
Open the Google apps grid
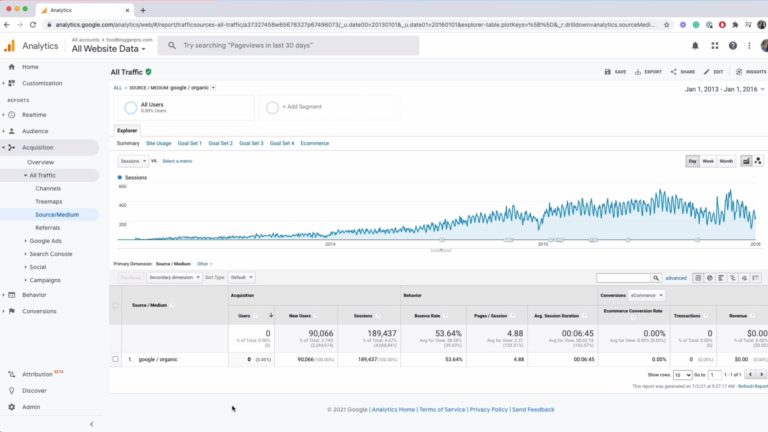click(715, 46)
